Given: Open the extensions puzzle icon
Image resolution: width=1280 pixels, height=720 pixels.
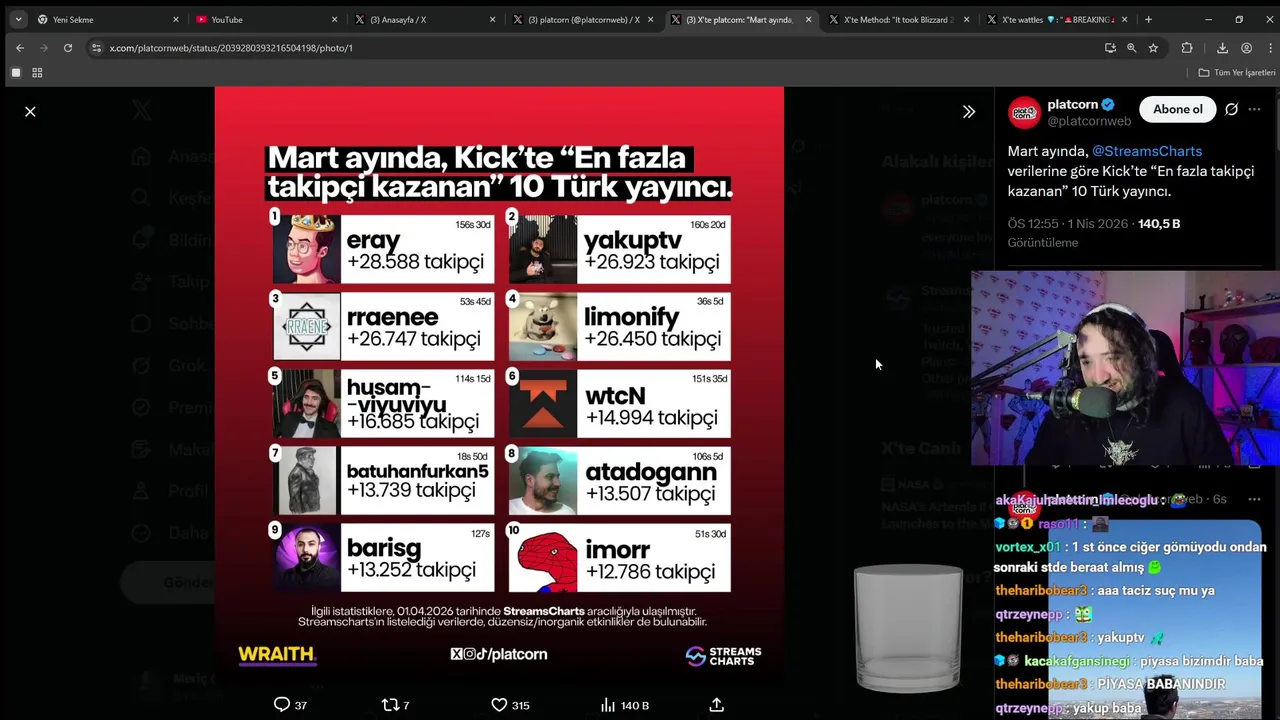Looking at the screenshot, I should 1187,48.
